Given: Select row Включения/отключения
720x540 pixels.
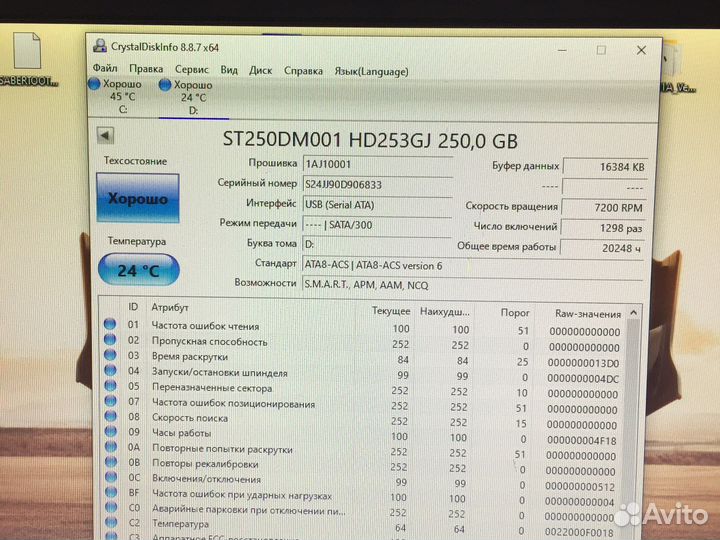Looking at the screenshot, I should (x=362, y=481).
